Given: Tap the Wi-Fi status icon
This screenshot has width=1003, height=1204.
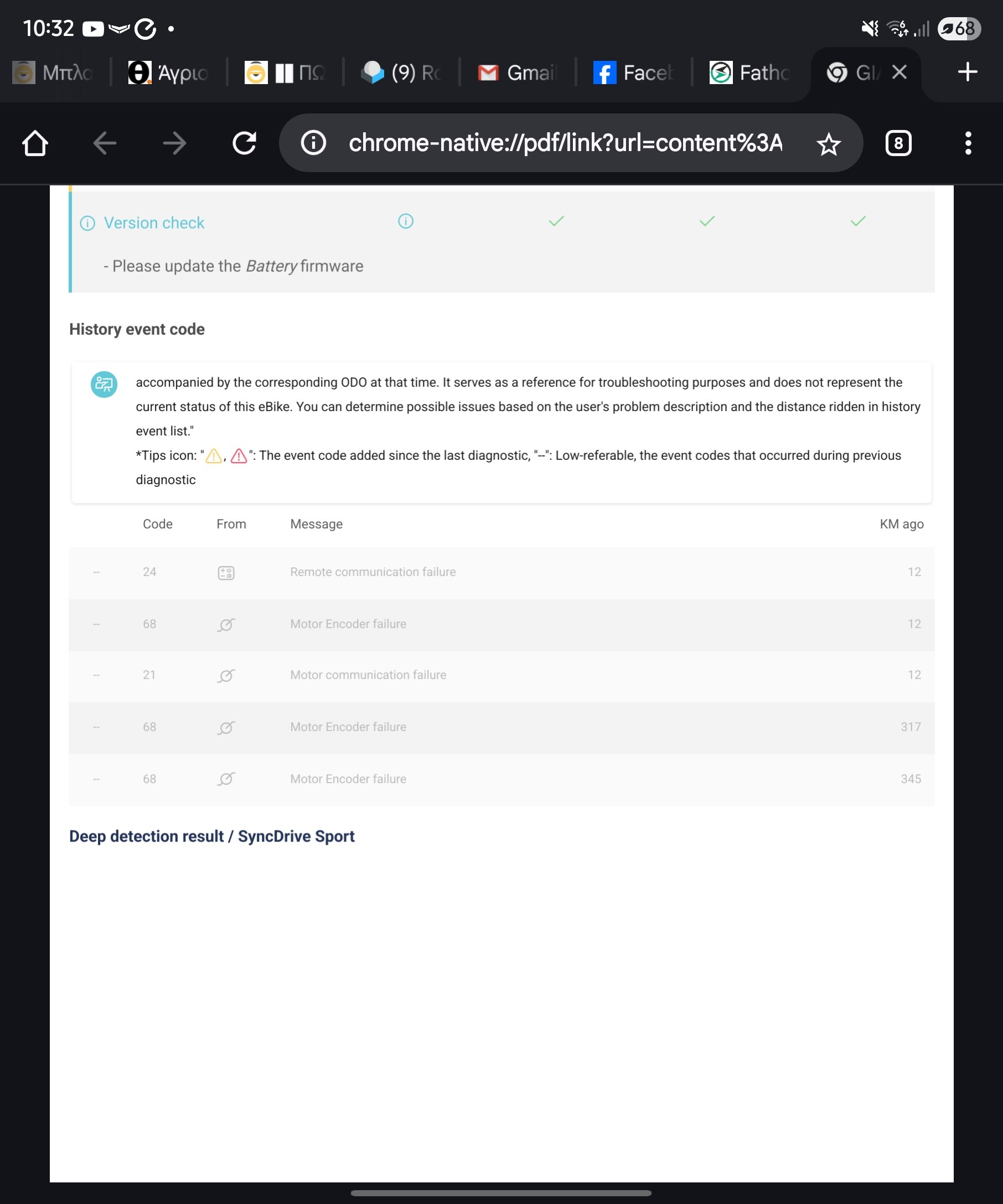Looking at the screenshot, I should pos(897,28).
